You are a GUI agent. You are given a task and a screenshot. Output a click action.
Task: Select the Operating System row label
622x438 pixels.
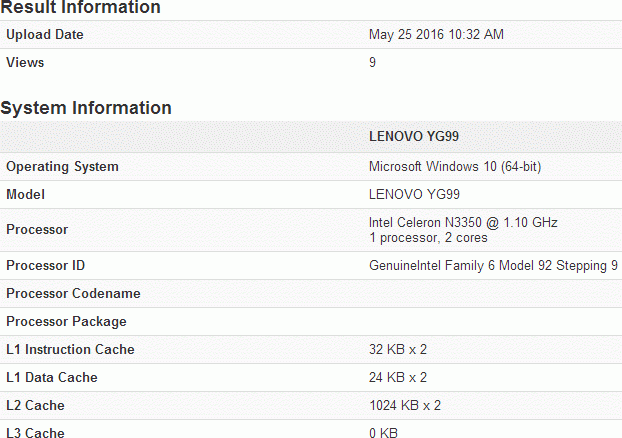[x=62, y=166]
